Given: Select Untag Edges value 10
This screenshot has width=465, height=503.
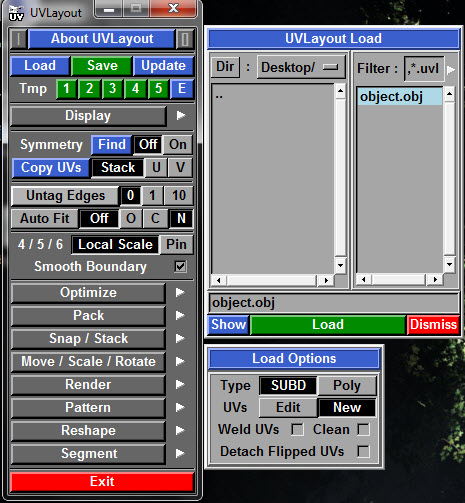Looking at the screenshot, I should (179, 196).
